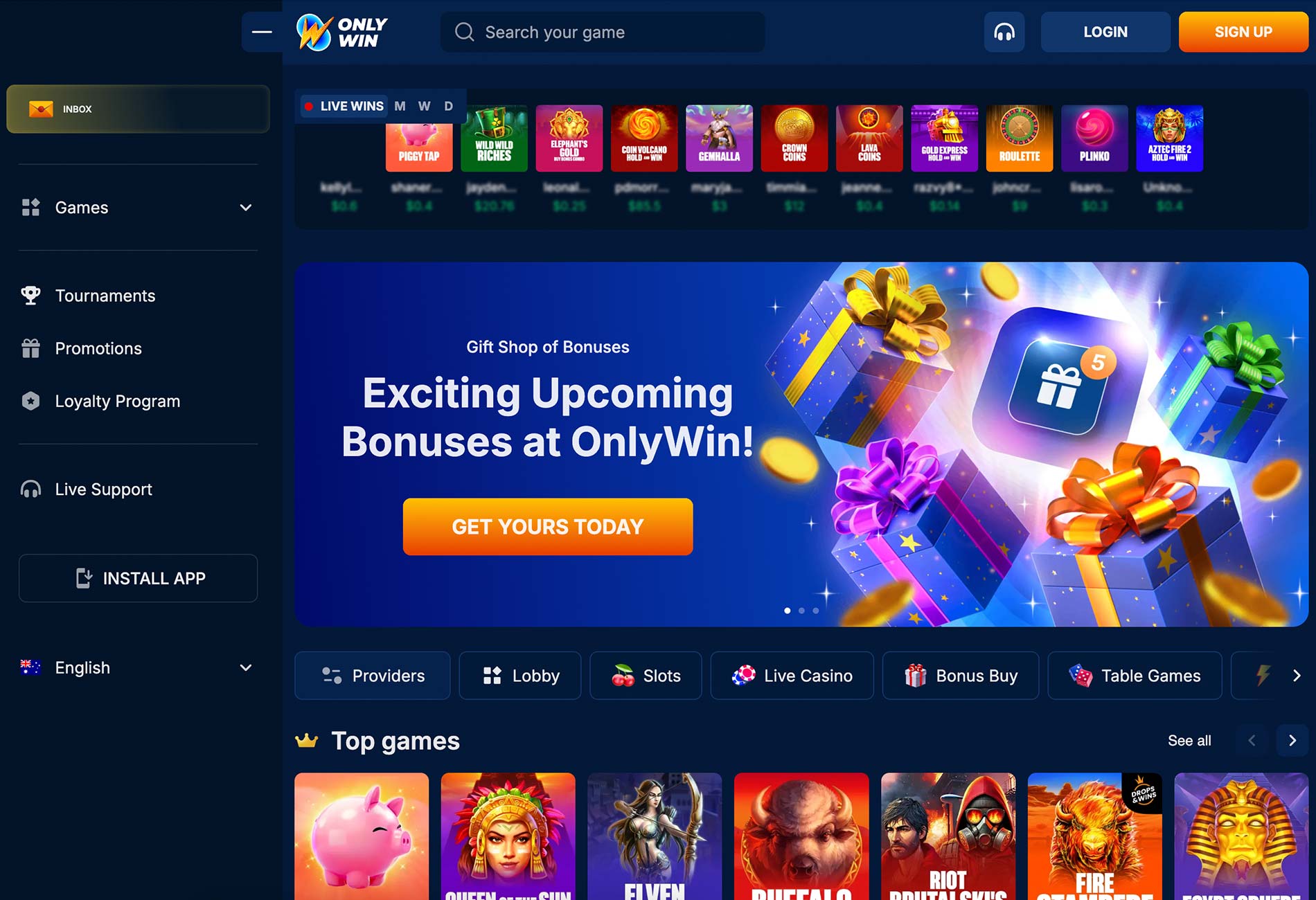Collapse the sidebar with the minus button
The height and width of the screenshot is (900, 1316).
click(x=262, y=32)
